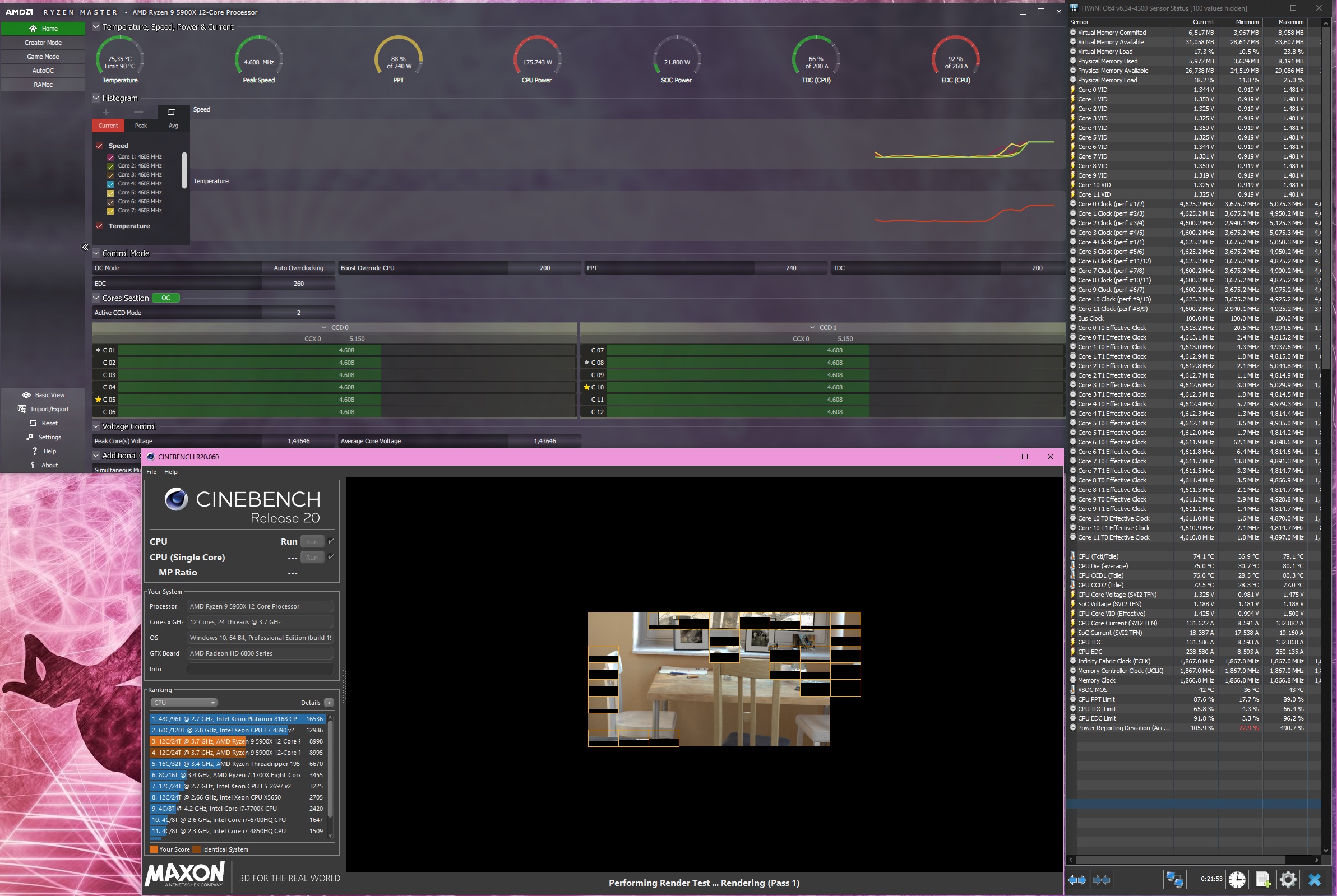The height and width of the screenshot is (896, 1337).
Task: Toggle the Temperature checkbox in histogram legend
Action: (99, 226)
